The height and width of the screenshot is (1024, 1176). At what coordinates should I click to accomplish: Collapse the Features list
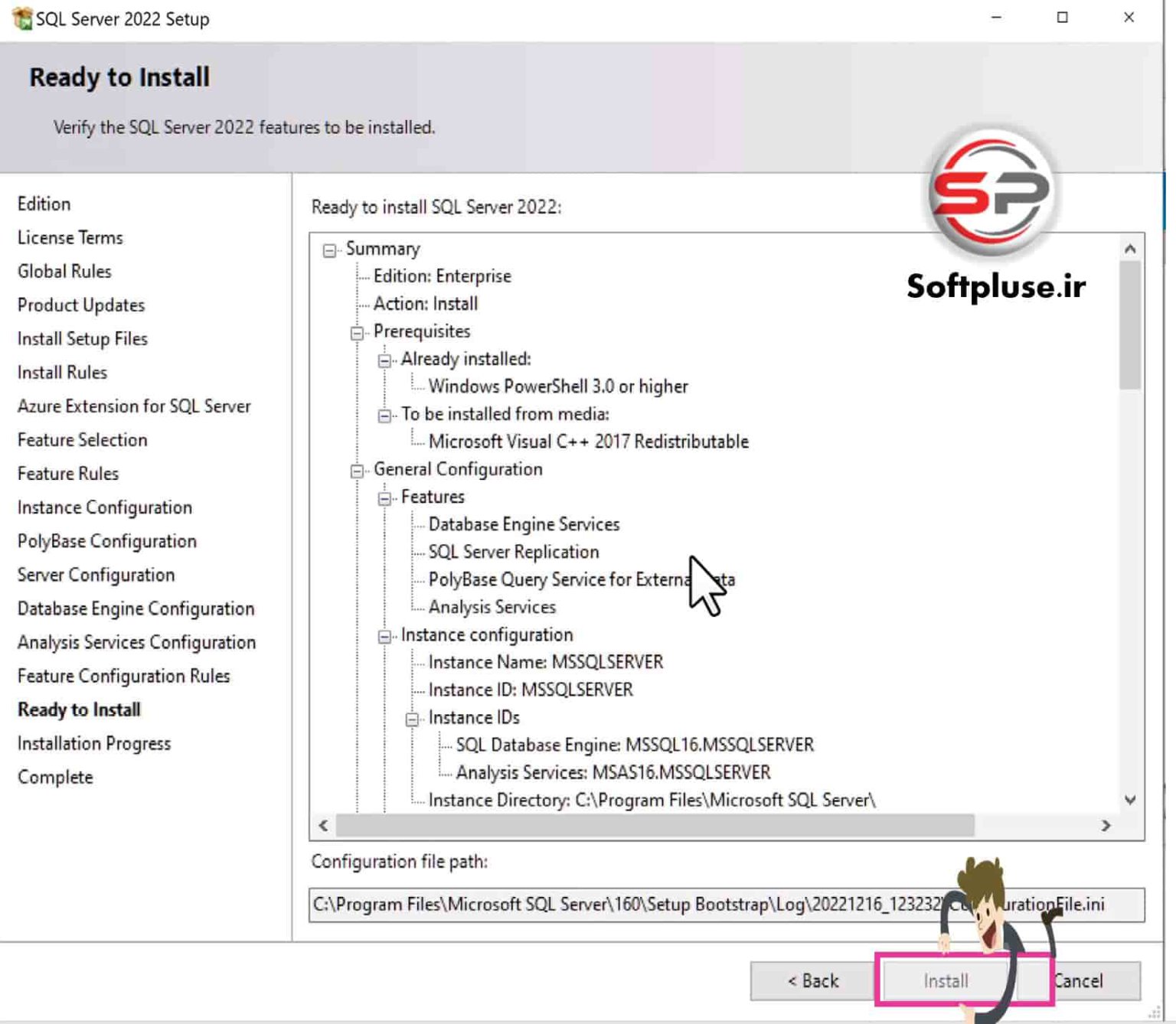coord(385,497)
